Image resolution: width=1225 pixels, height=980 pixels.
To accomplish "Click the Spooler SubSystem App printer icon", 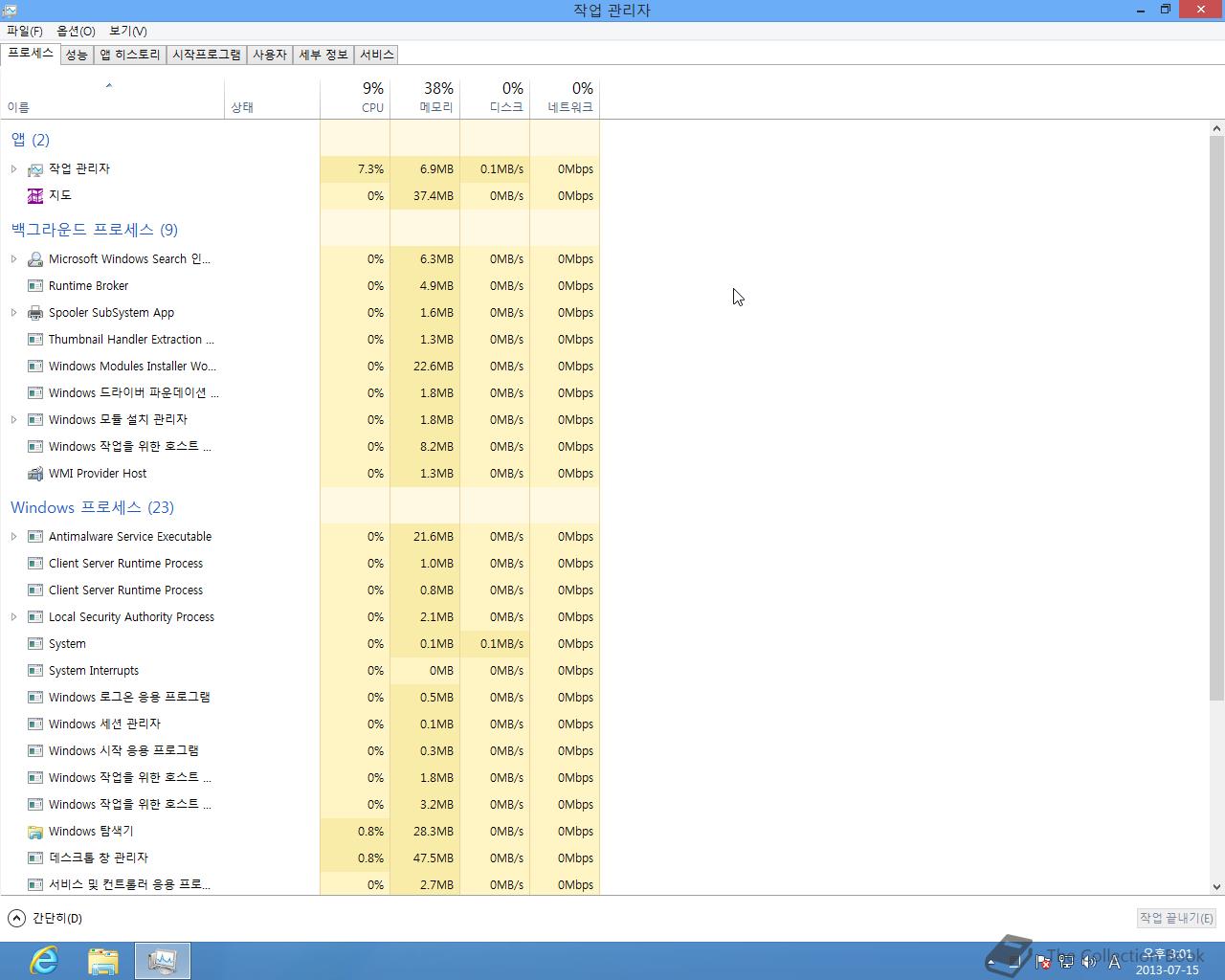I will (x=35, y=312).
